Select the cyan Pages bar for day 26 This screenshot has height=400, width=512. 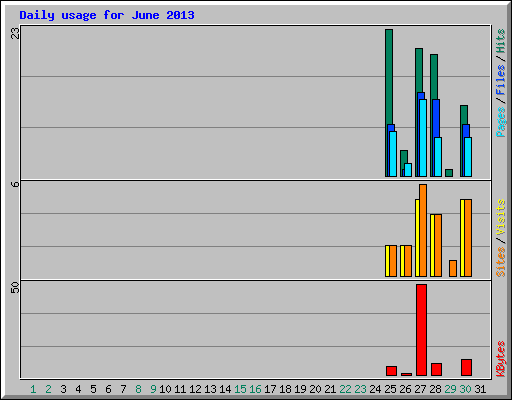coord(408,170)
